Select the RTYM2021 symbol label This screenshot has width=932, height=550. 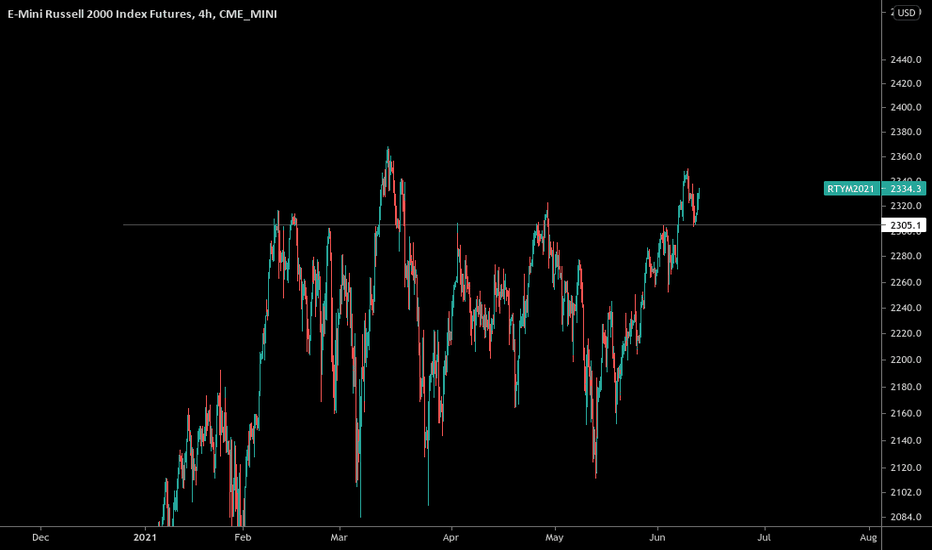coord(851,188)
